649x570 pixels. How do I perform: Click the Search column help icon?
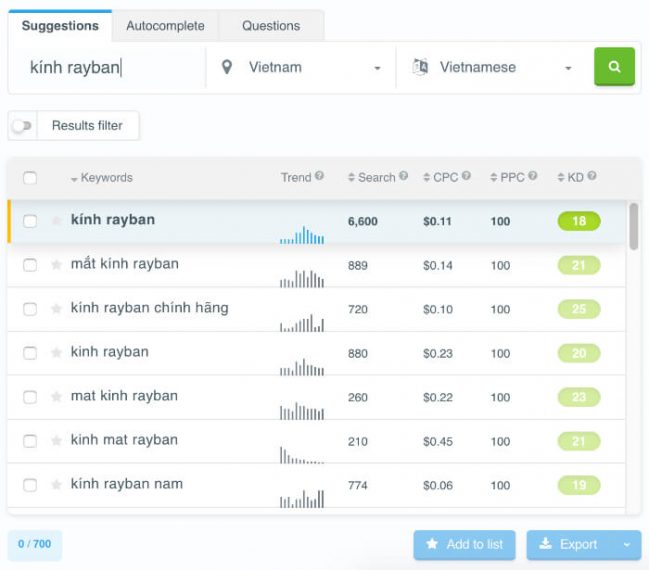click(404, 176)
